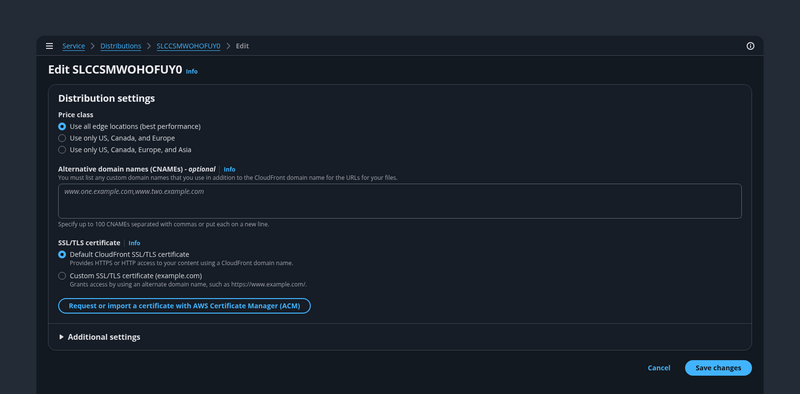Choose Custom SSL/TLS certificate option
This screenshot has height=394, width=800.
tap(62, 276)
